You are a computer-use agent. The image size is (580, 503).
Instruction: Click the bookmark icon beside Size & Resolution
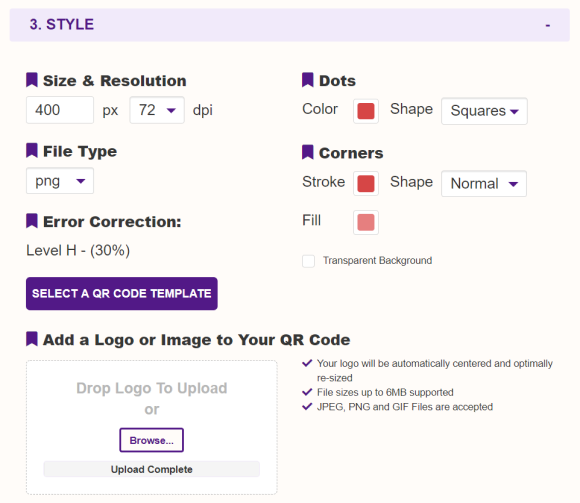[x=32, y=80]
